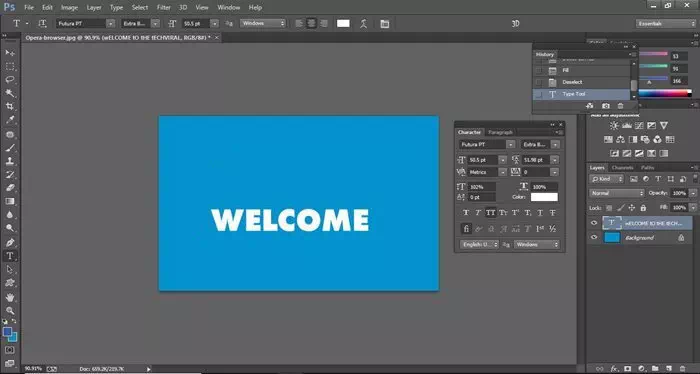Filter layers by type layers

tap(658, 179)
